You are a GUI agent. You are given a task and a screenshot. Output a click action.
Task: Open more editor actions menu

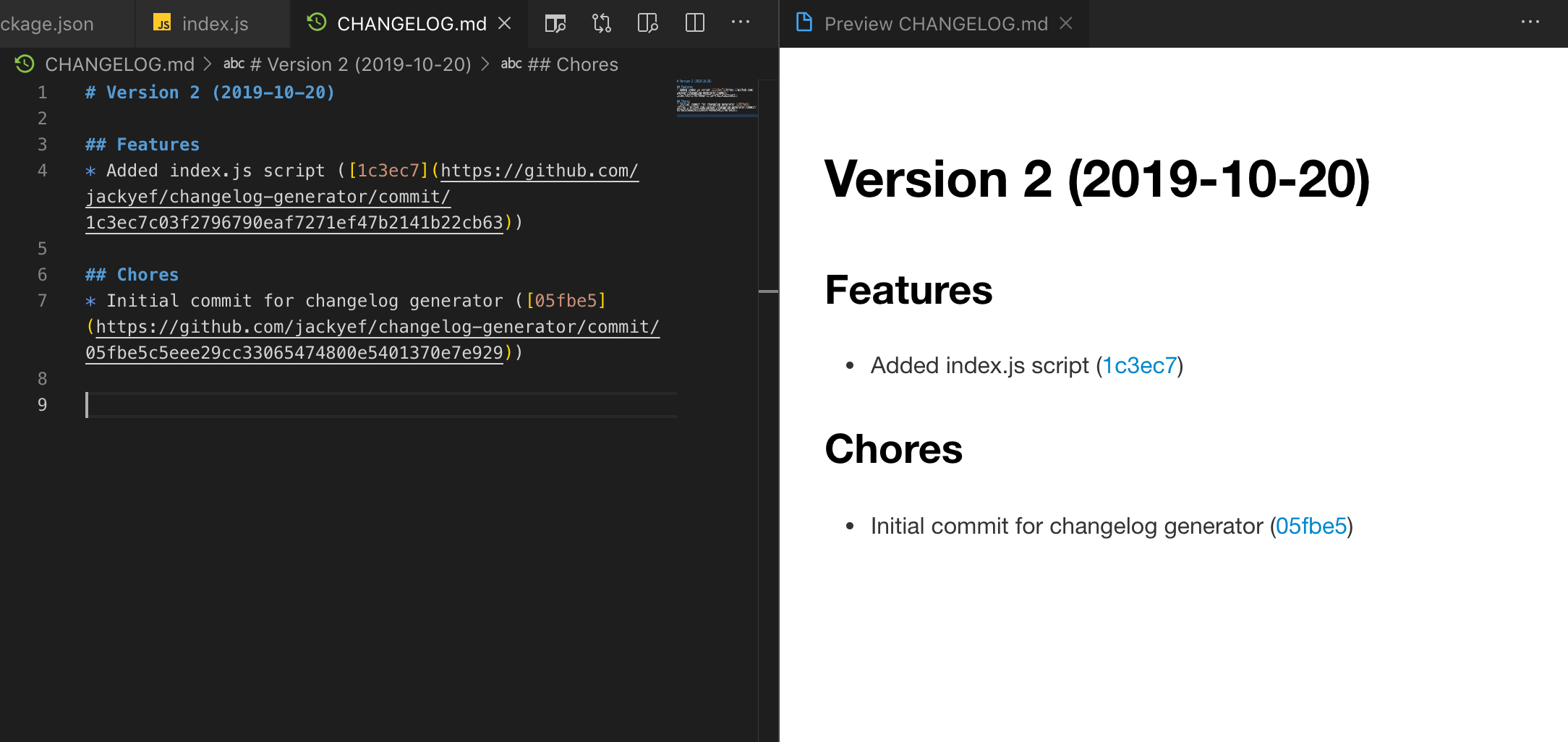click(x=741, y=22)
